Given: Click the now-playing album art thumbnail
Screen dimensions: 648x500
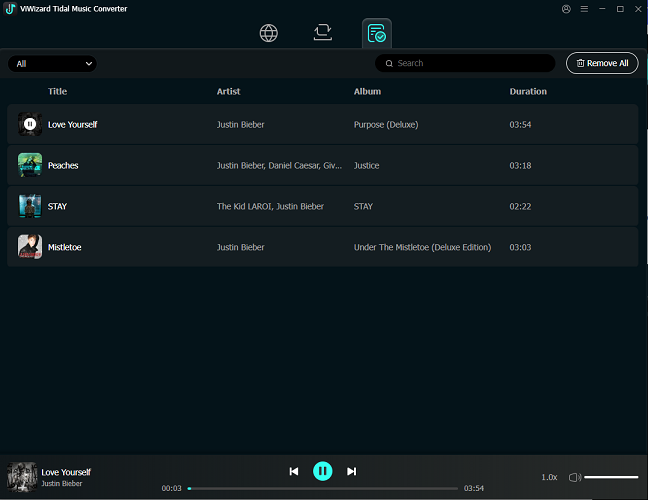Looking at the screenshot, I should 22,477.
